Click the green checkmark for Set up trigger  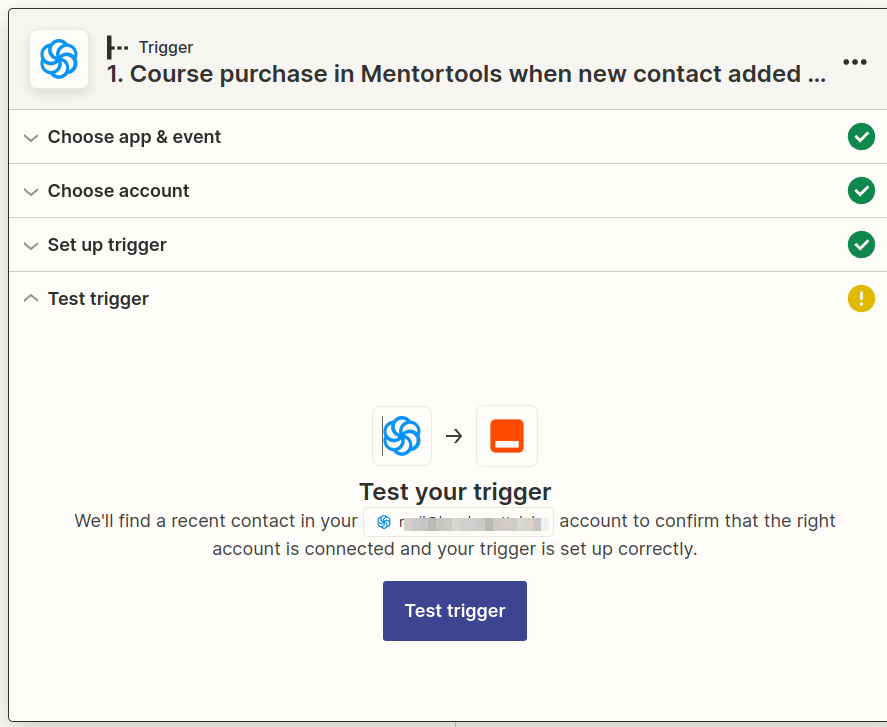pyautogui.click(x=861, y=244)
